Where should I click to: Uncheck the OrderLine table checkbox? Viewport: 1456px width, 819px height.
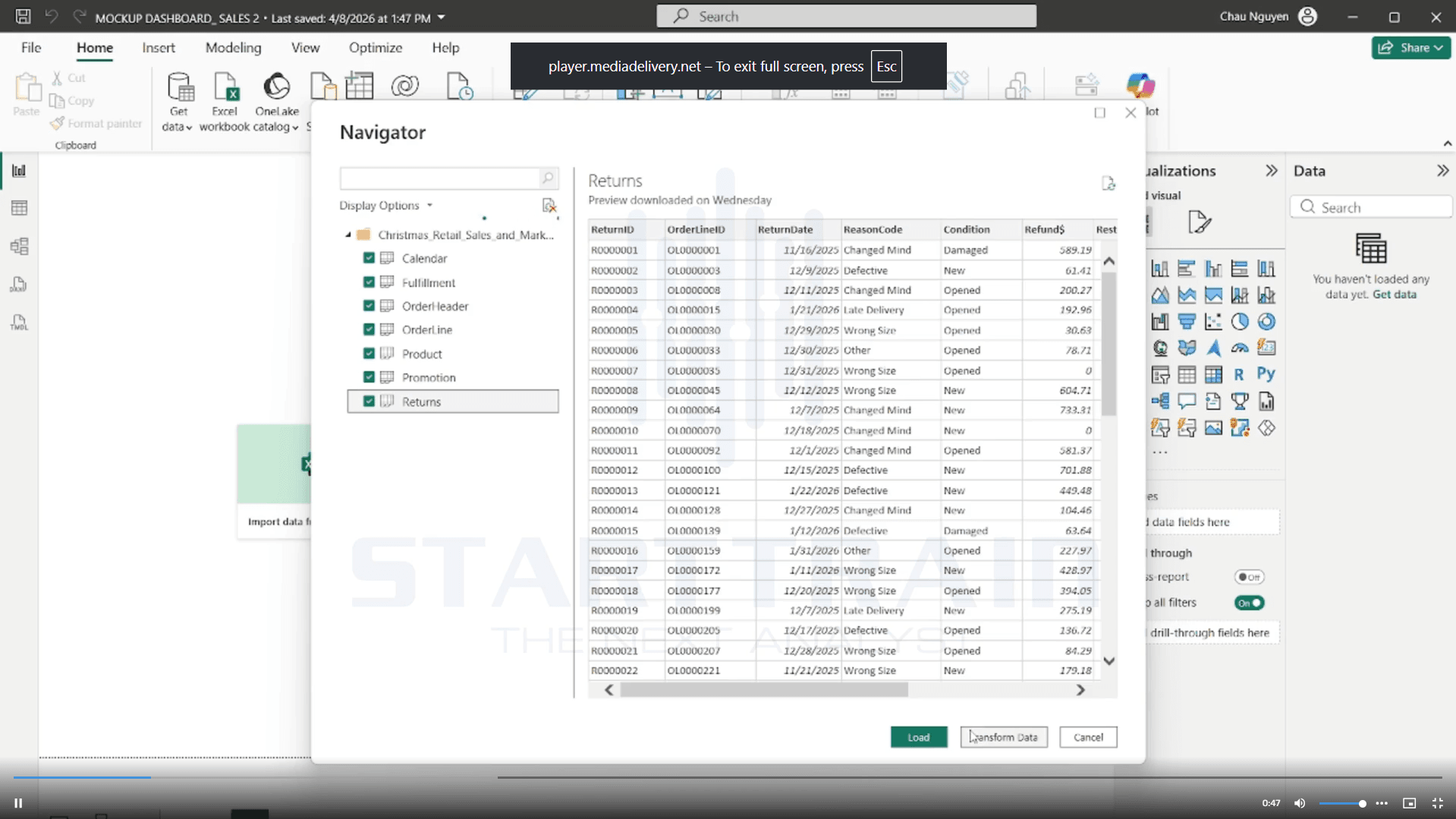coord(369,329)
